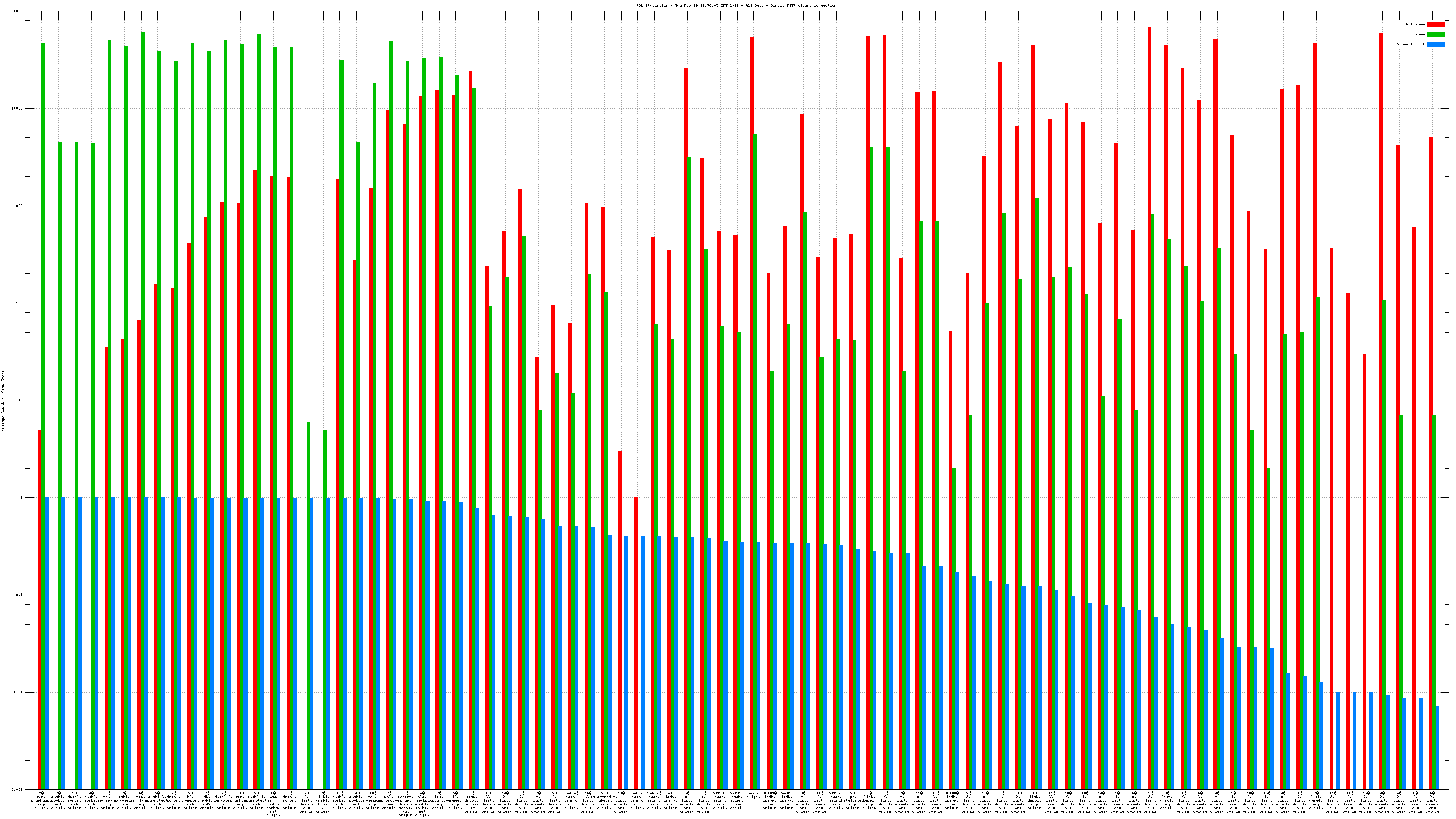Click the 'none origin' x-axis label
The height and width of the screenshot is (819, 1456).
[x=753, y=795]
